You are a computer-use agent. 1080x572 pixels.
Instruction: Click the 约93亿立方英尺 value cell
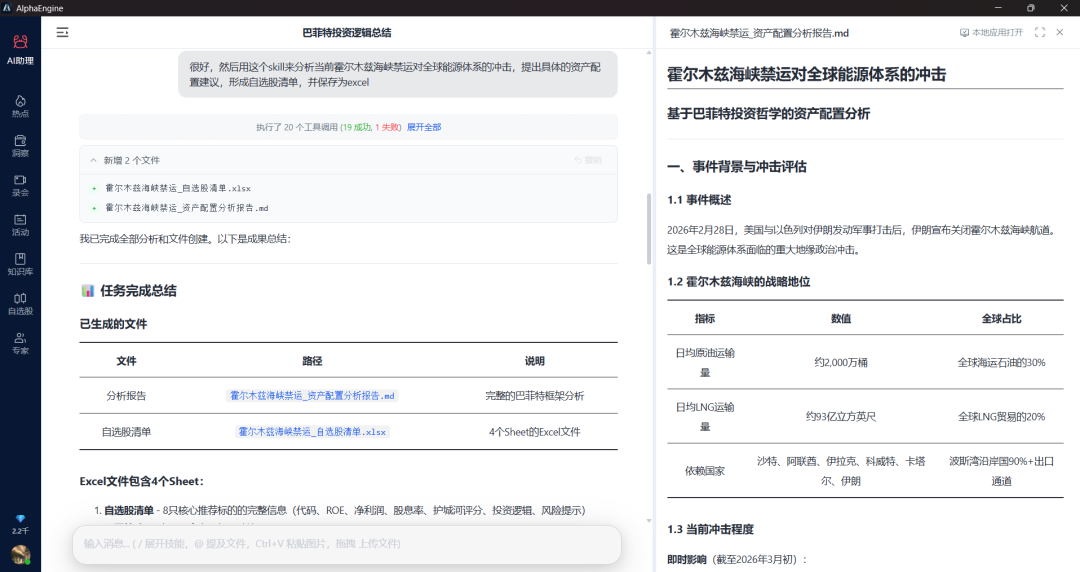(840, 416)
